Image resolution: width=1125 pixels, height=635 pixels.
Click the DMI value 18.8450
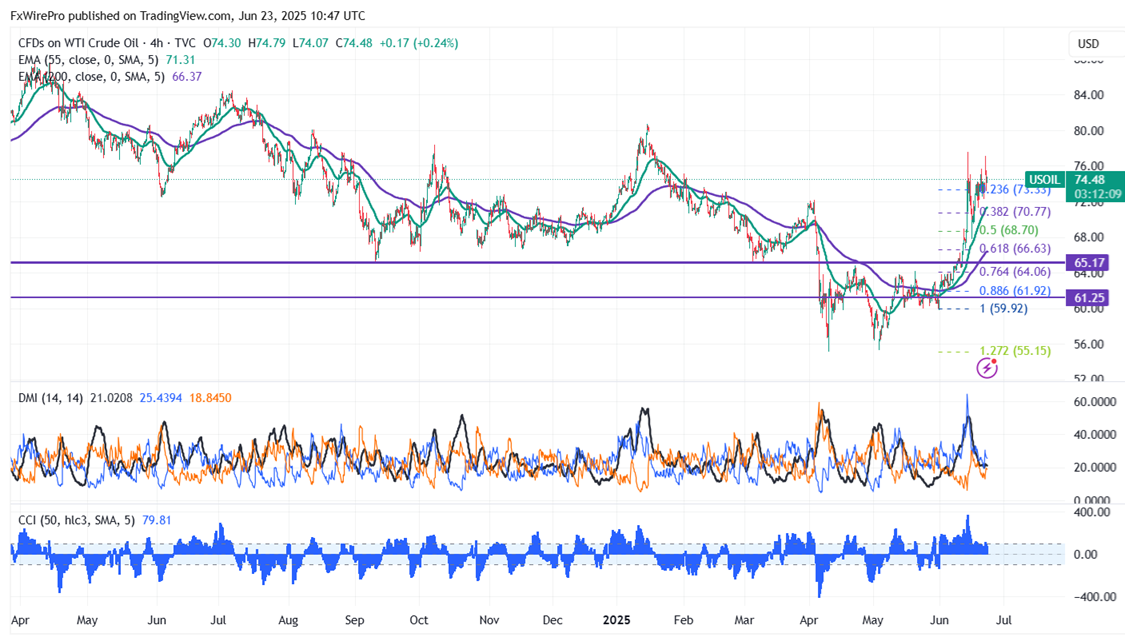tap(210, 398)
